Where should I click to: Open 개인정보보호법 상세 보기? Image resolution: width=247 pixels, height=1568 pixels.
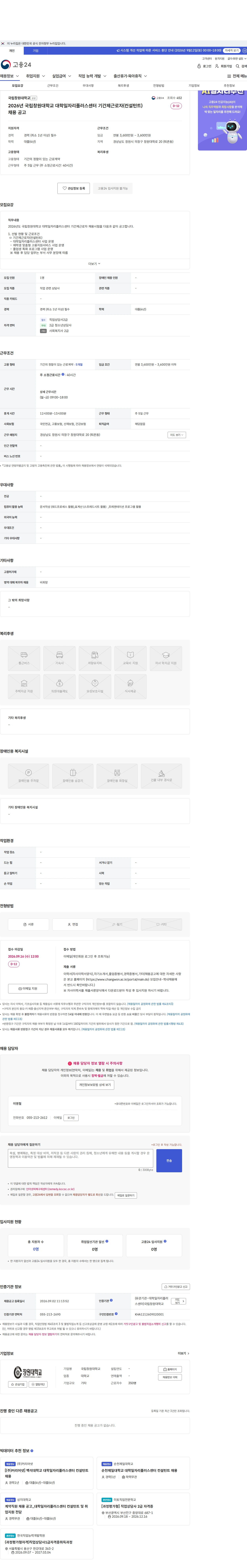(95, 1085)
